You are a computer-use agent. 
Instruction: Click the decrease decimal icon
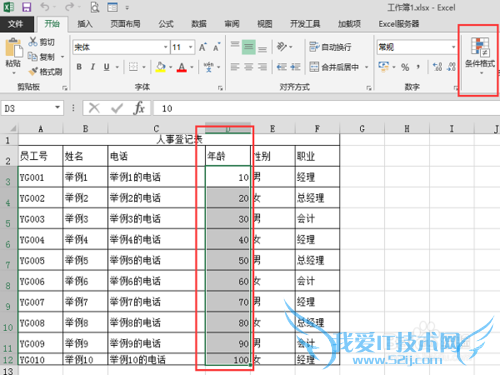coord(451,67)
